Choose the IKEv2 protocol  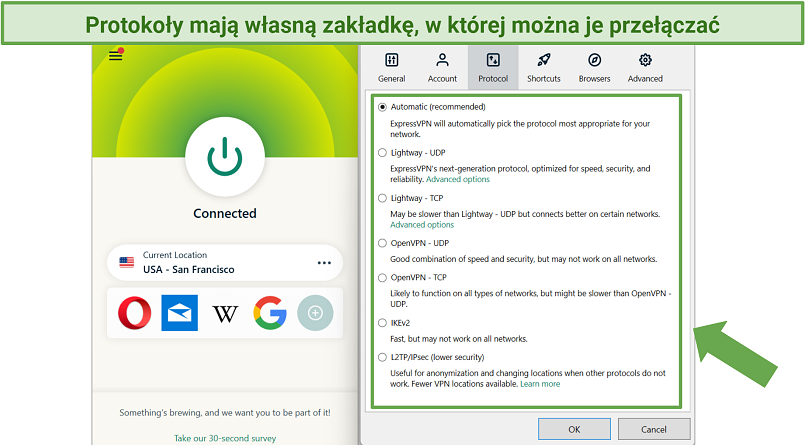[x=382, y=323]
